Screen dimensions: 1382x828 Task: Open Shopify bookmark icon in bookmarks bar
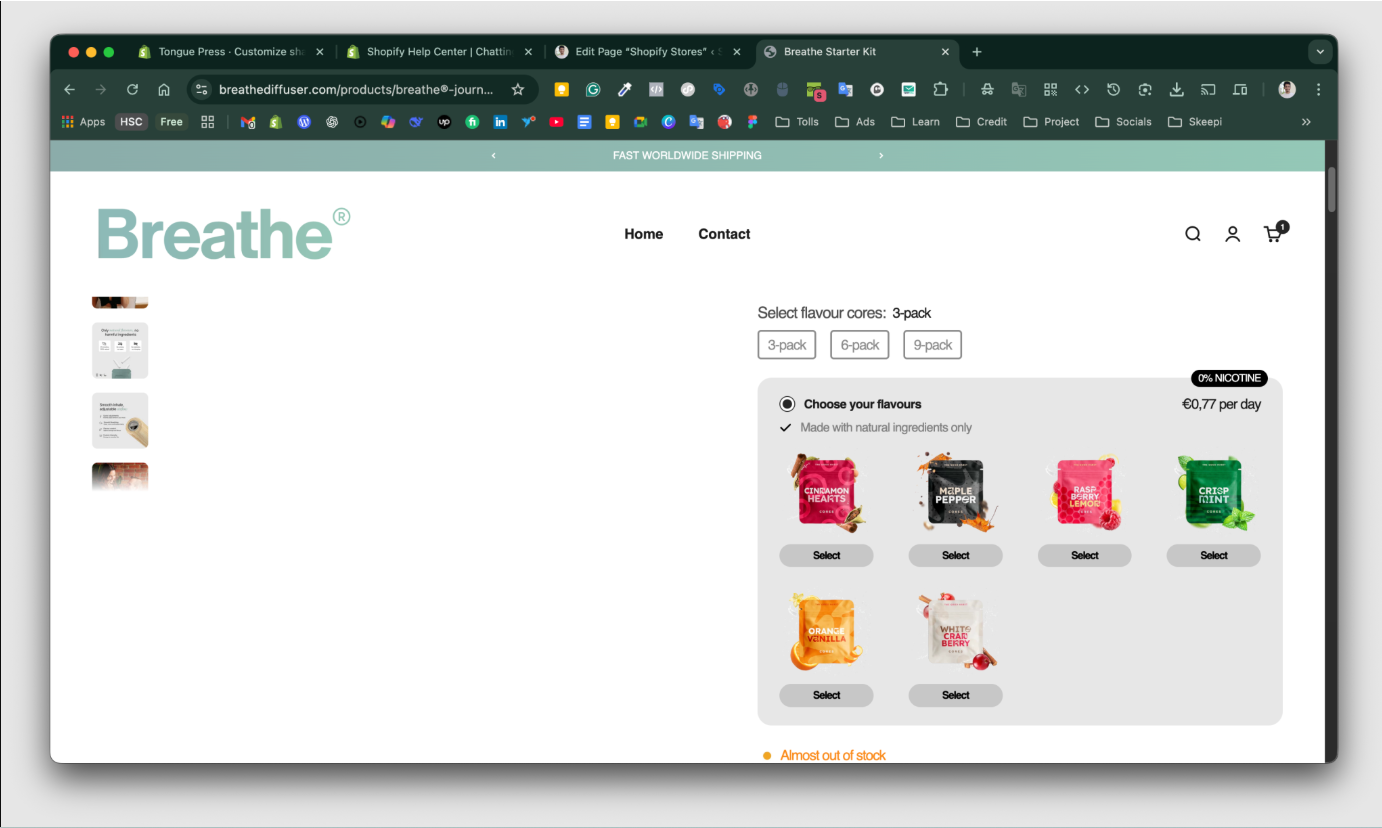[276, 122]
